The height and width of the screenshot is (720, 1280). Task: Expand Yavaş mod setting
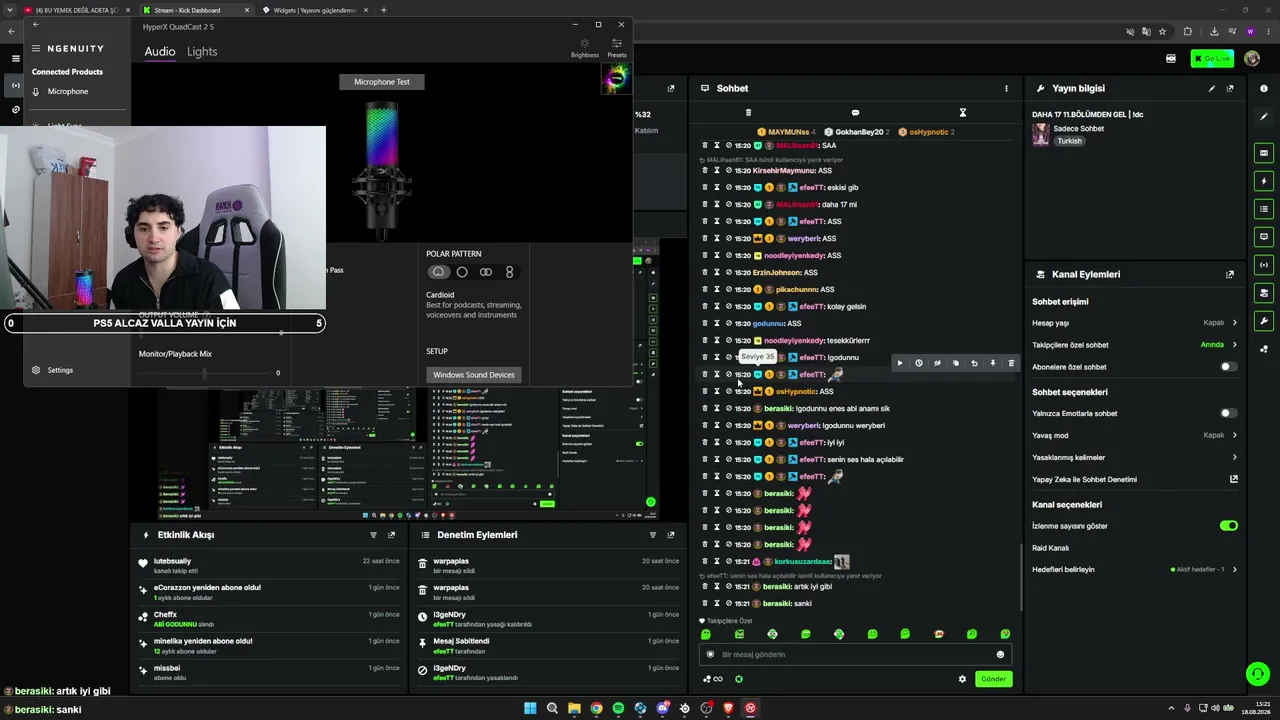tap(1135, 435)
